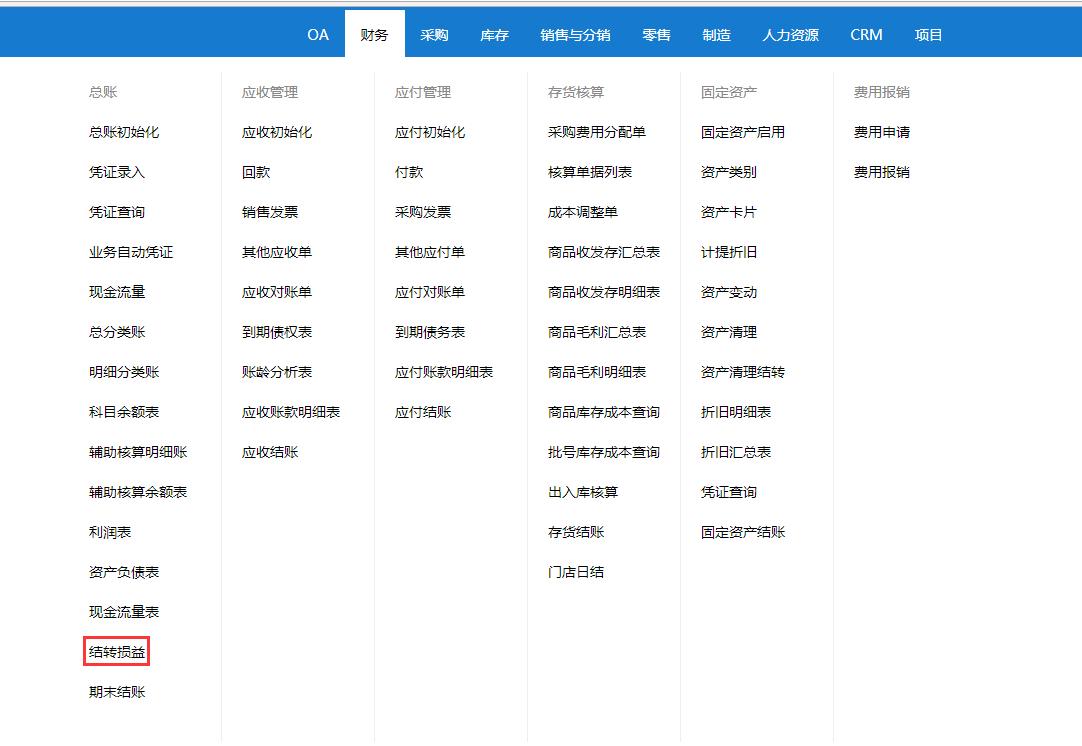The width and height of the screenshot is (1082, 746).
Task: Open 固定资产启用
Action: click(743, 132)
